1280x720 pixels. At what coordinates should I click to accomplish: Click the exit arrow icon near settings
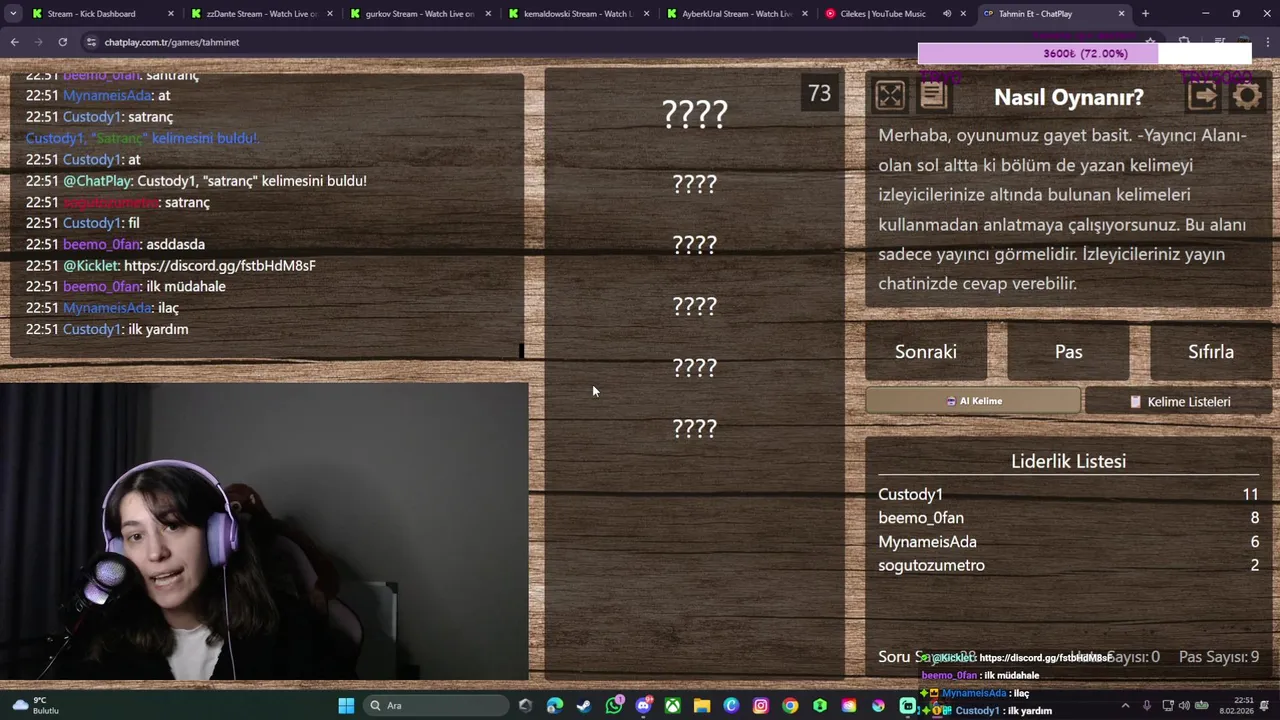click(1203, 96)
